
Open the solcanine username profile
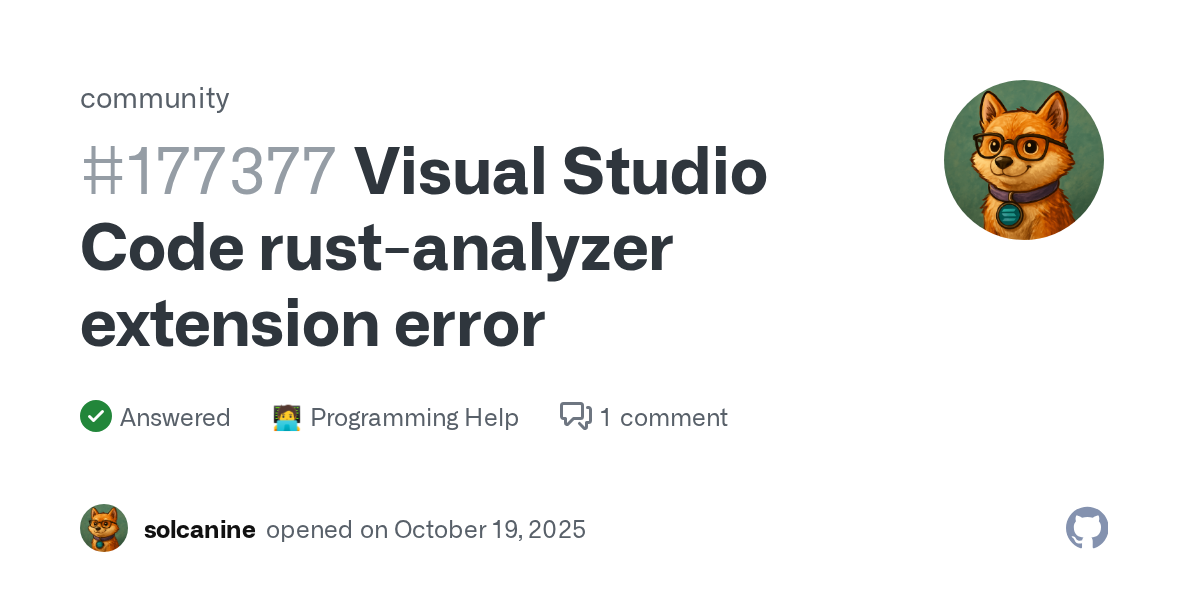click(x=200, y=529)
